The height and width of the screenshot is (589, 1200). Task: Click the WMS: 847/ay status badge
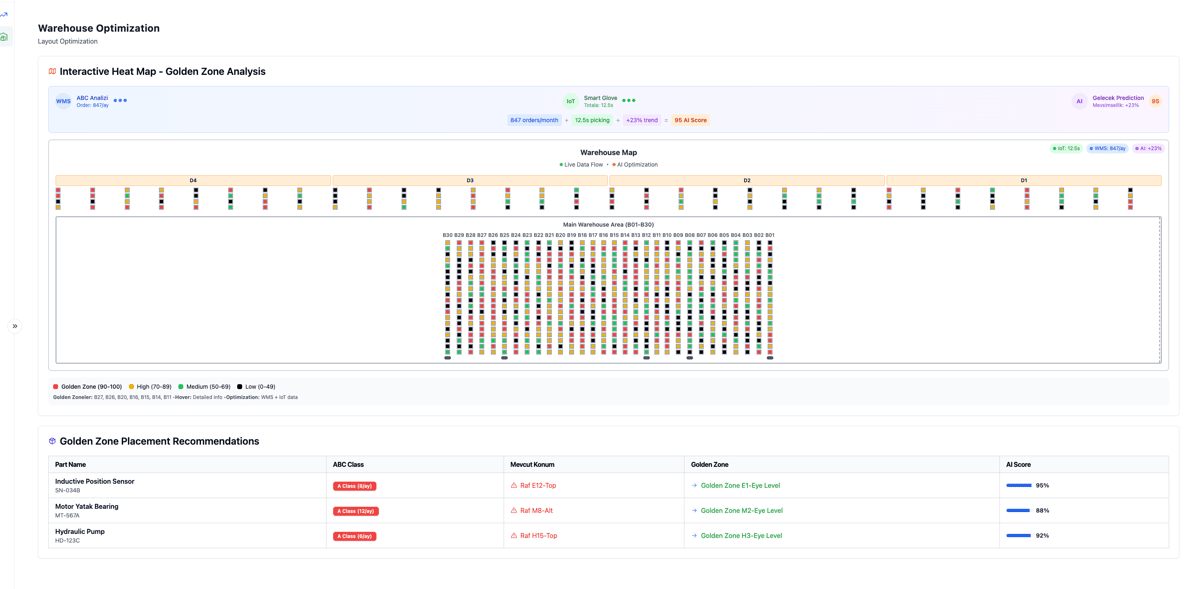click(1108, 148)
